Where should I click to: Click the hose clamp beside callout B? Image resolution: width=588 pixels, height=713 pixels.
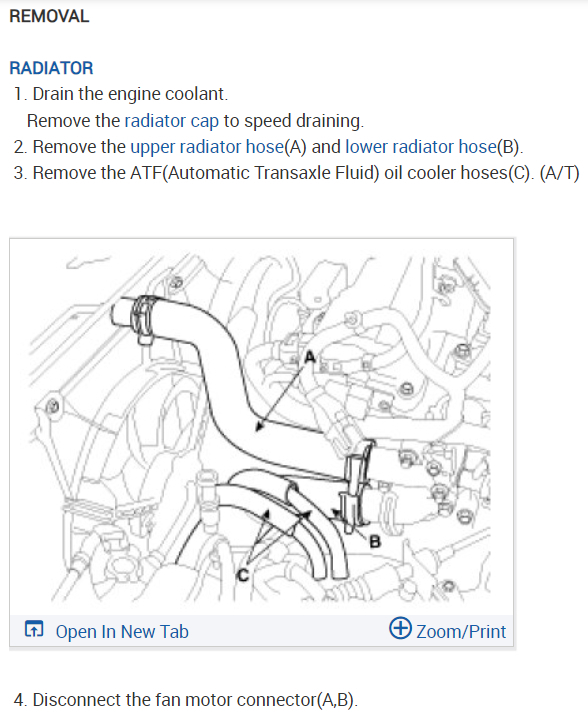356,482
